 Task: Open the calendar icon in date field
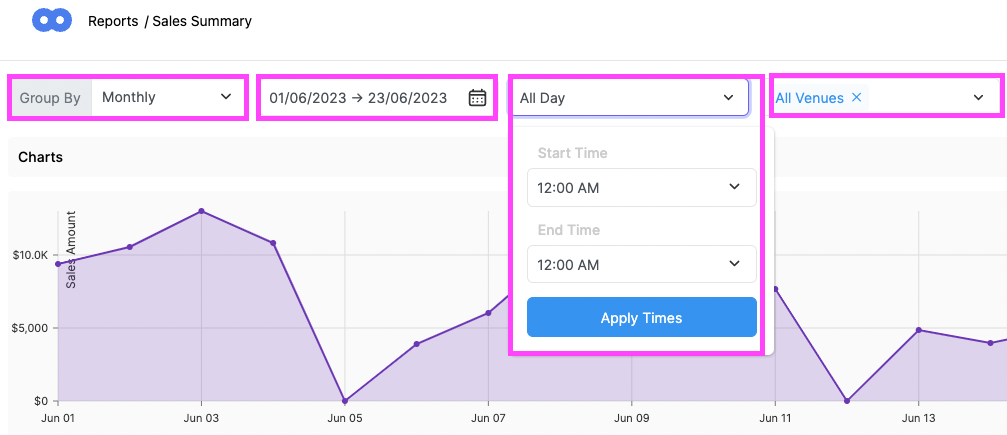tap(477, 98)
